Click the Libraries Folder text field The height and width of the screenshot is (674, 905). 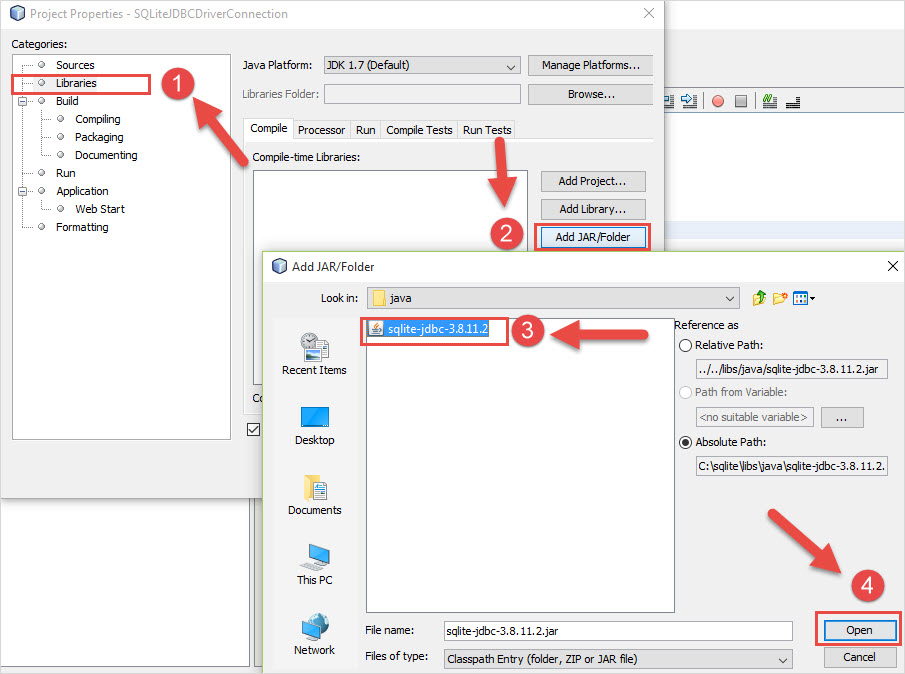pyautogui.click(x=422, y=94)
